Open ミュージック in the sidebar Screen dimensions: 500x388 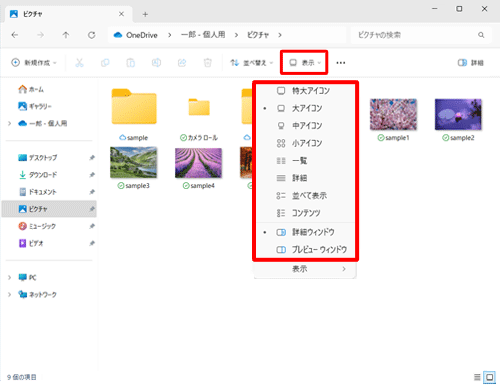pyautogui.click(x=37, y=226)
